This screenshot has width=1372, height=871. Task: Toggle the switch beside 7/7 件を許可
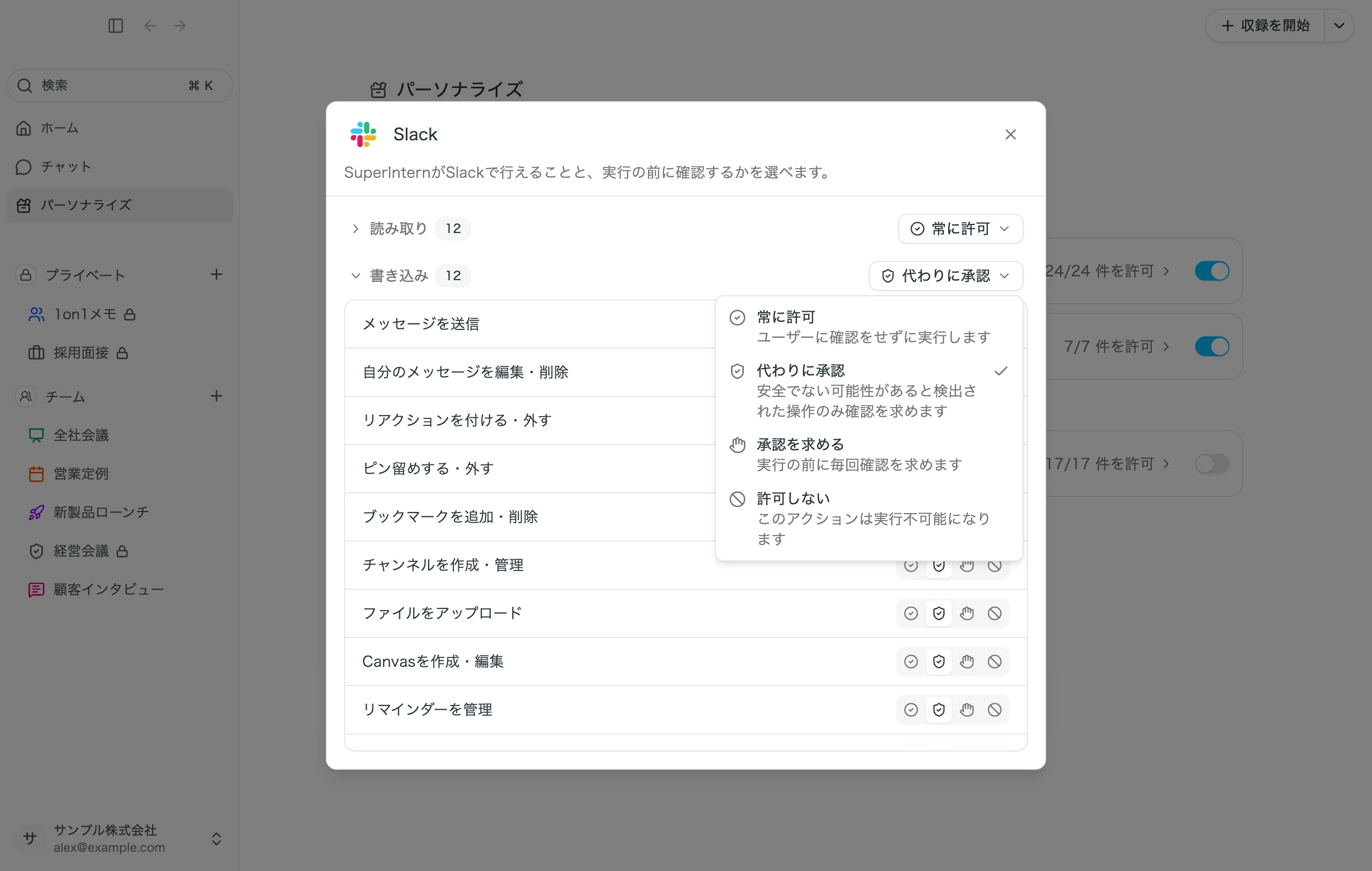tap(1212, 347)
